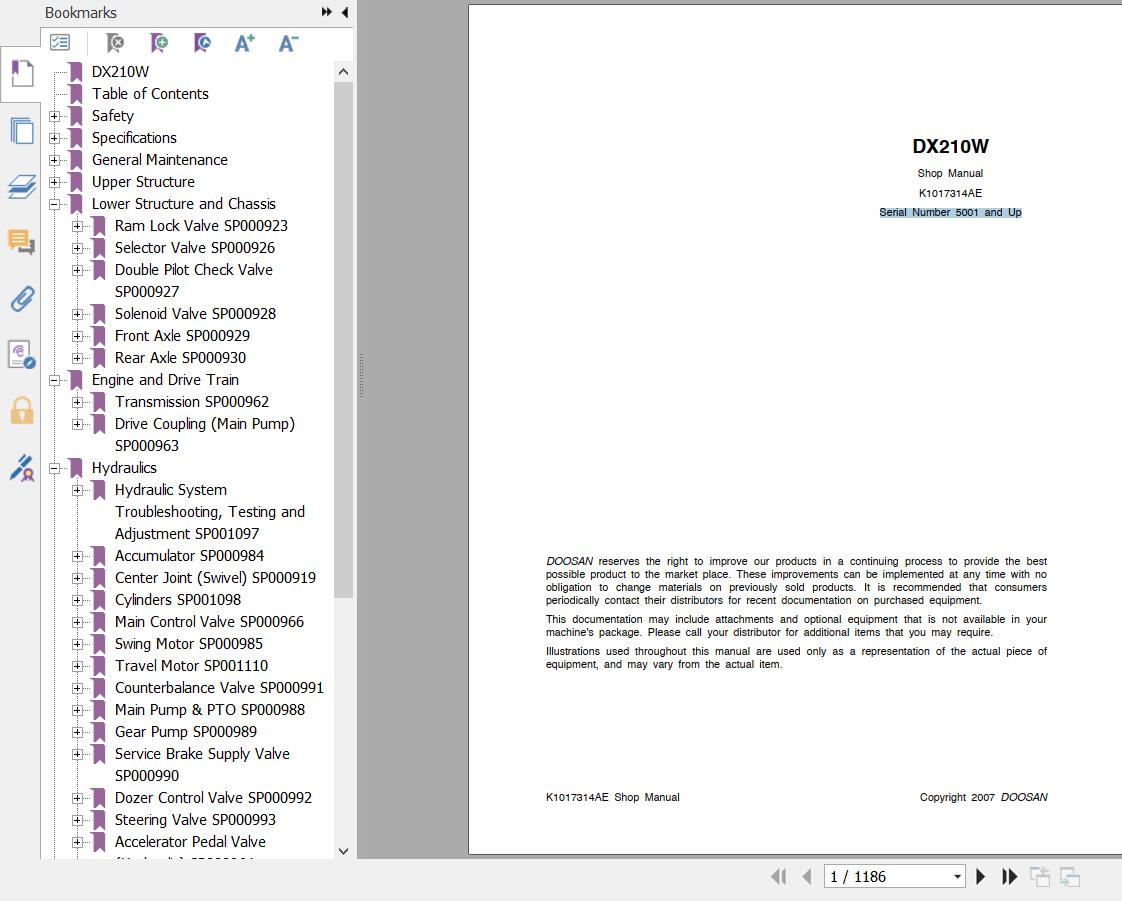
Task: Go to the next page
Action: click(981, 877)
